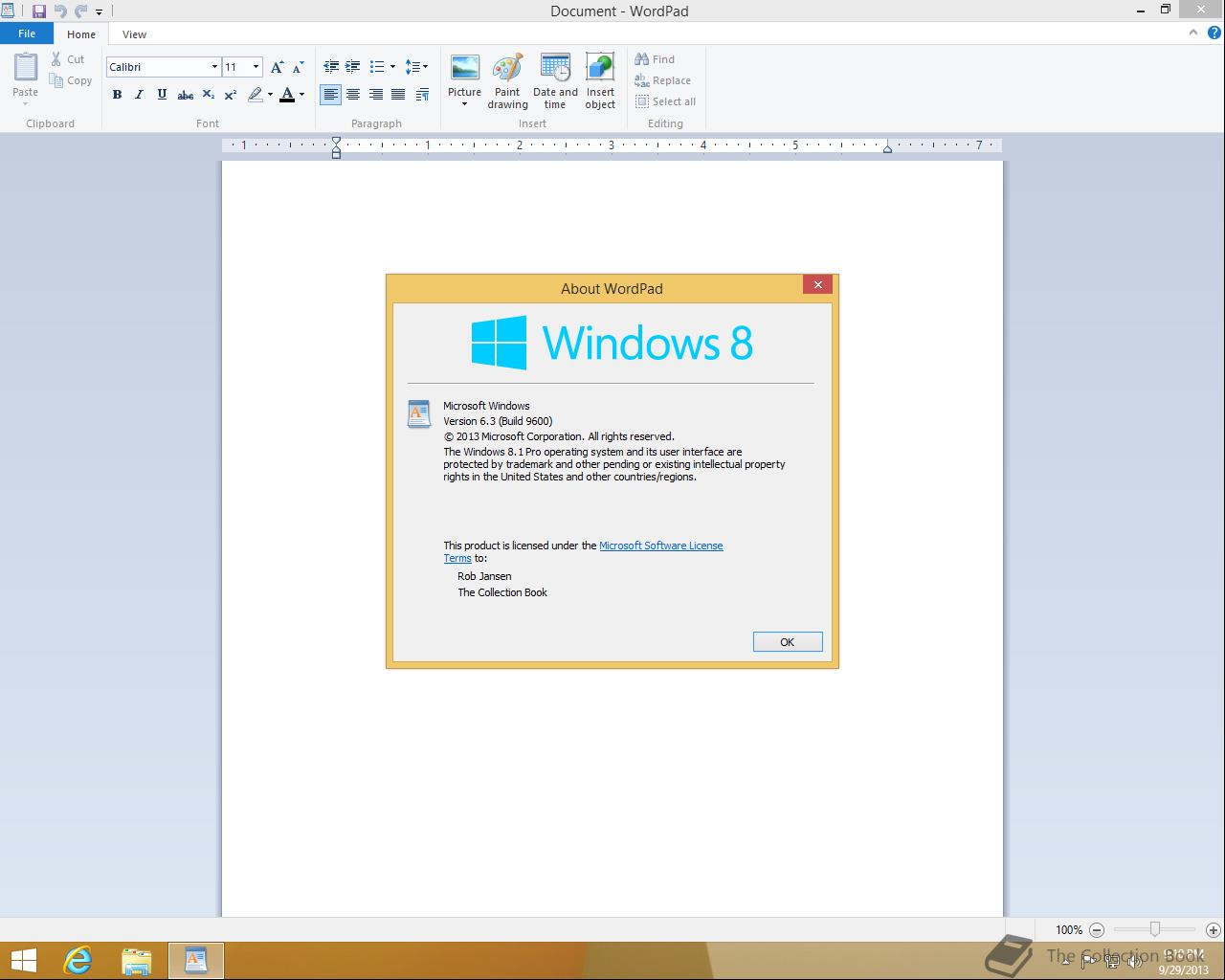This screenshot has height=980, width=1225.
Task: Click Find in Editing group
Action: pos(655,59)
